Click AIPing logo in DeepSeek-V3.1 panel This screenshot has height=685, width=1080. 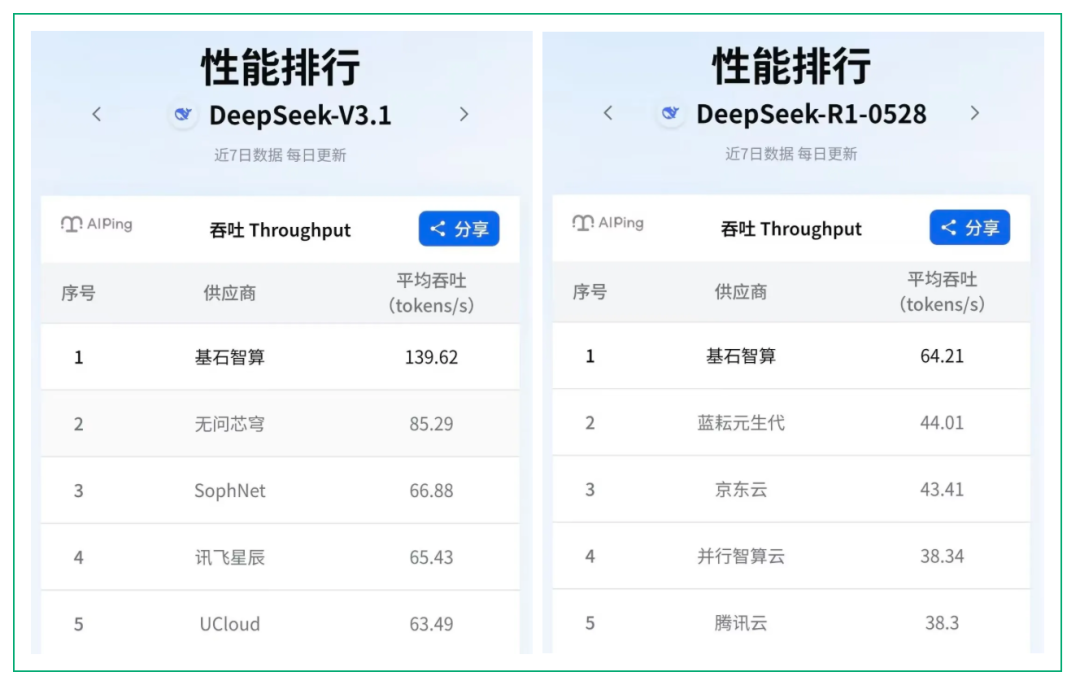[96, 224]
